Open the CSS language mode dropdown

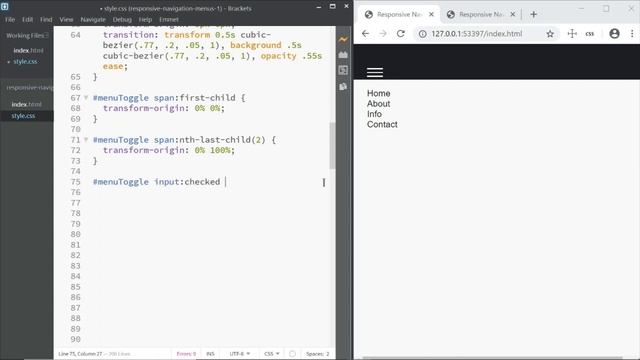click(271, 354)
